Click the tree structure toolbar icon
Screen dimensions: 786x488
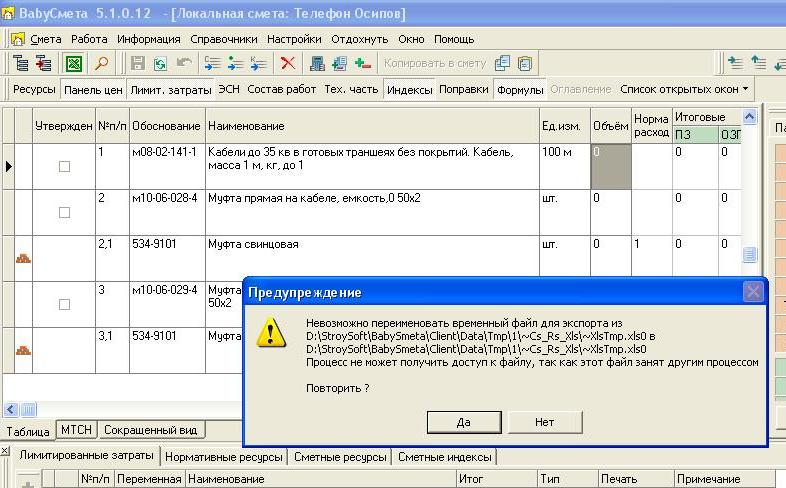tap(21, 64)
